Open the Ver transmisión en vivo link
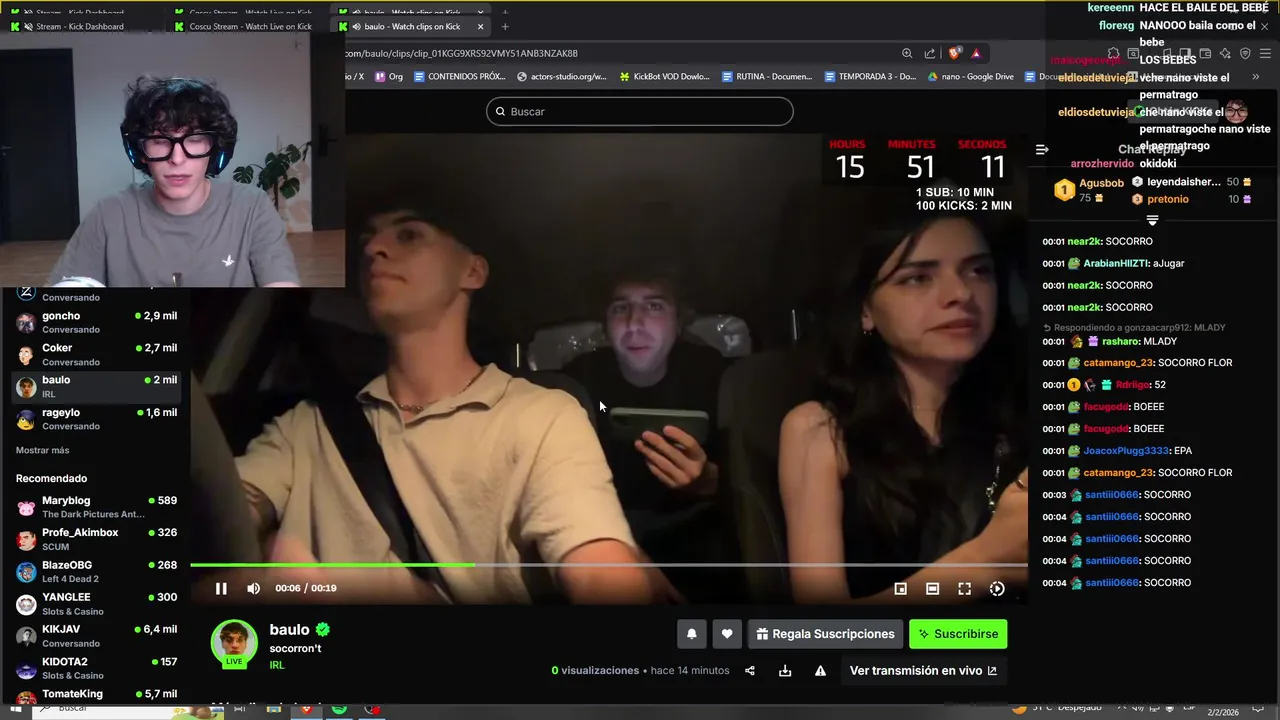The image size is (1280, 720). (x=923, y=671)
